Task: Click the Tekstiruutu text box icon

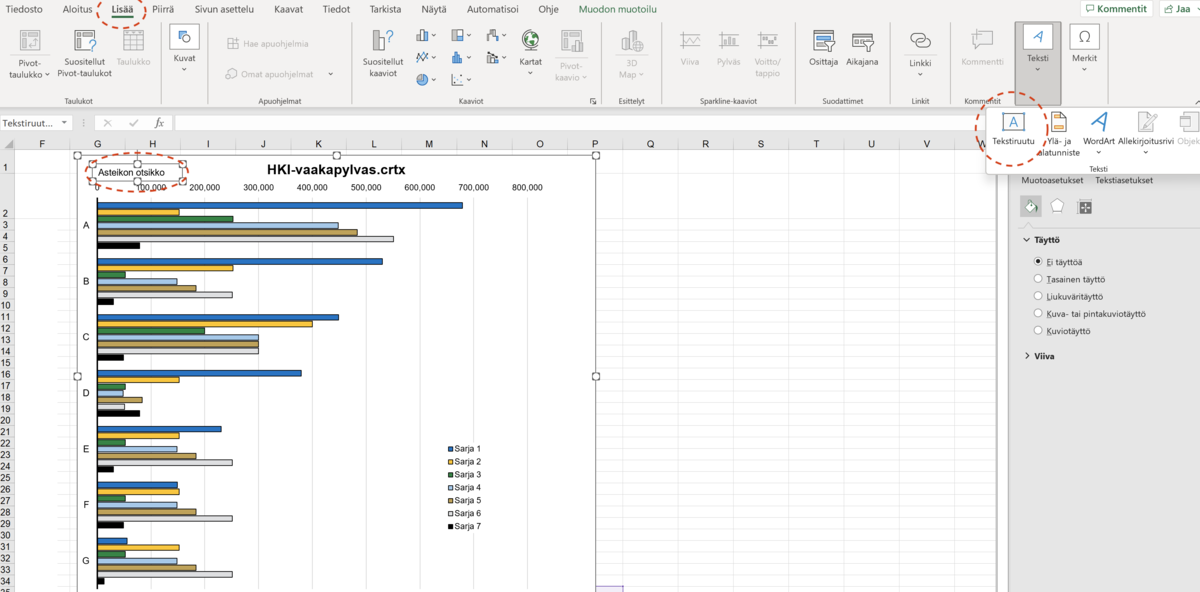Action: [1013, 123]
